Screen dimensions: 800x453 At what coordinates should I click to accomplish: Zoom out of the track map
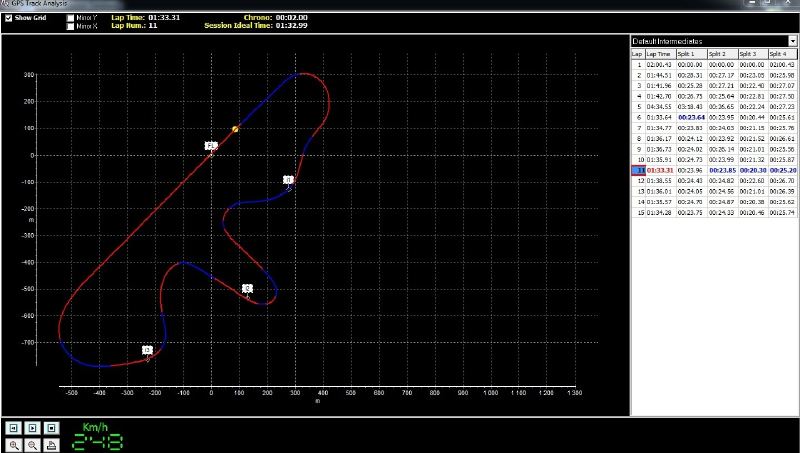coord(33,445)
